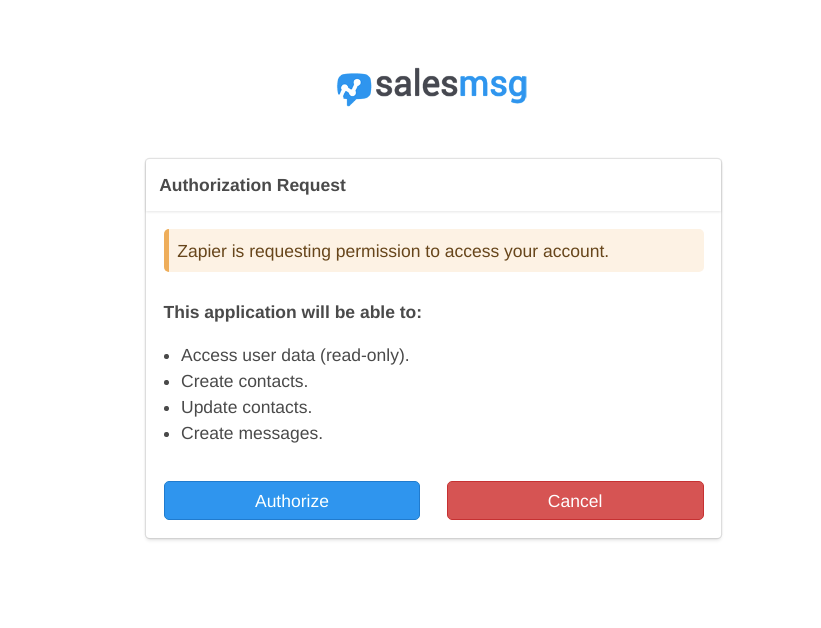
Task: Click the blue "msg" part of the logo
Action: pyautogui.click(x=492, y=87)
